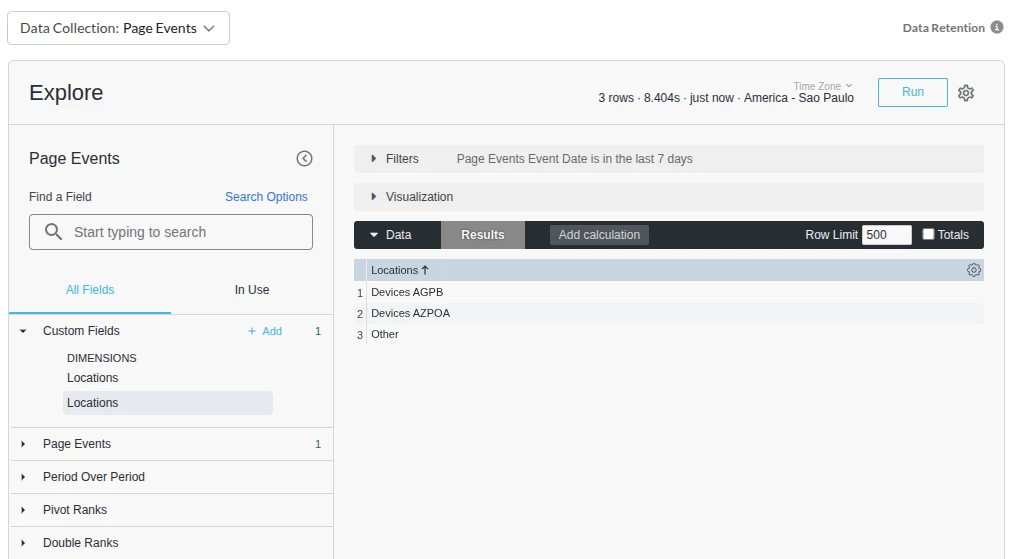Click the Data Retention label
The image size is (1010, 559).
(x=944, y=28)
